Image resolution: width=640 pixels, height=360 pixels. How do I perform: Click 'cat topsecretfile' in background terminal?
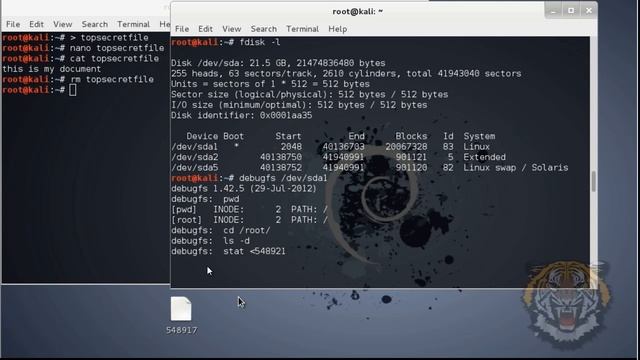114,58
